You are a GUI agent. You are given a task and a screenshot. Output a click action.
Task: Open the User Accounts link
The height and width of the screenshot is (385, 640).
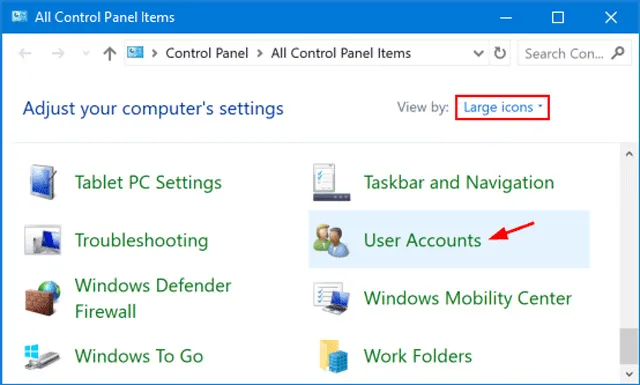click(422, 240)
